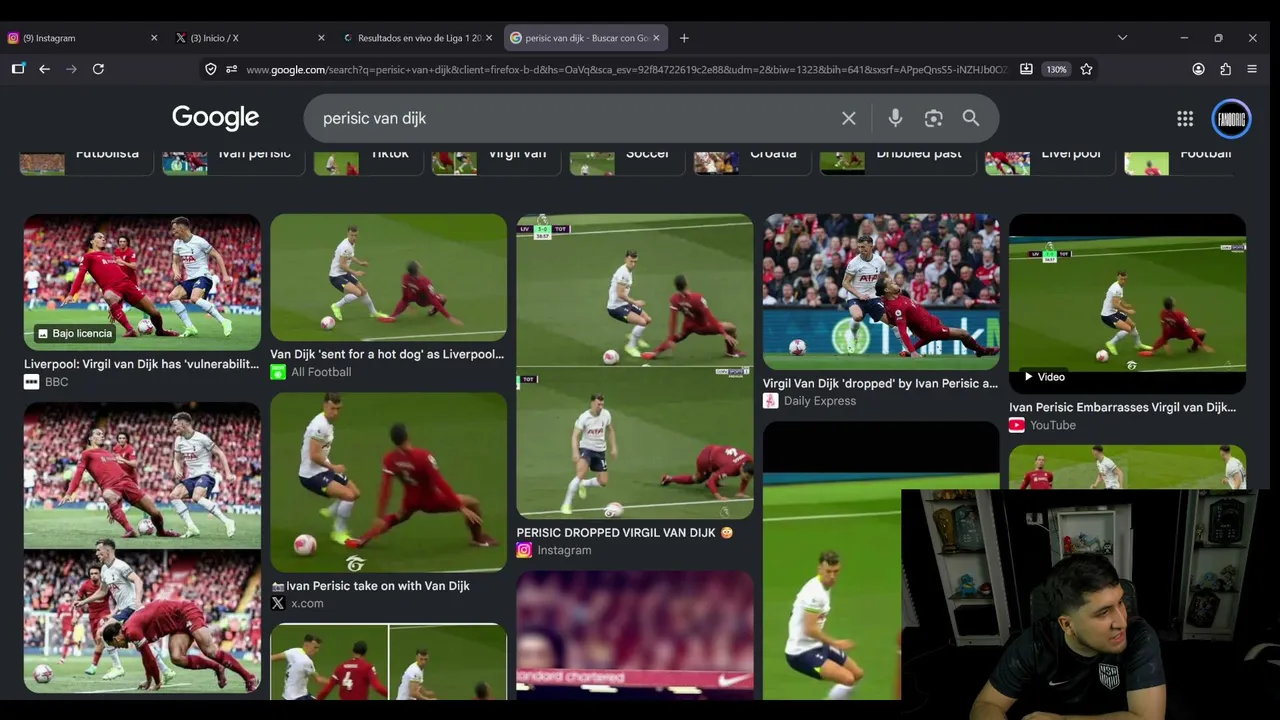Open the YouTube video result thumbnail
The height and width of the screenshot is (720, 1280).
[1127, 304]
